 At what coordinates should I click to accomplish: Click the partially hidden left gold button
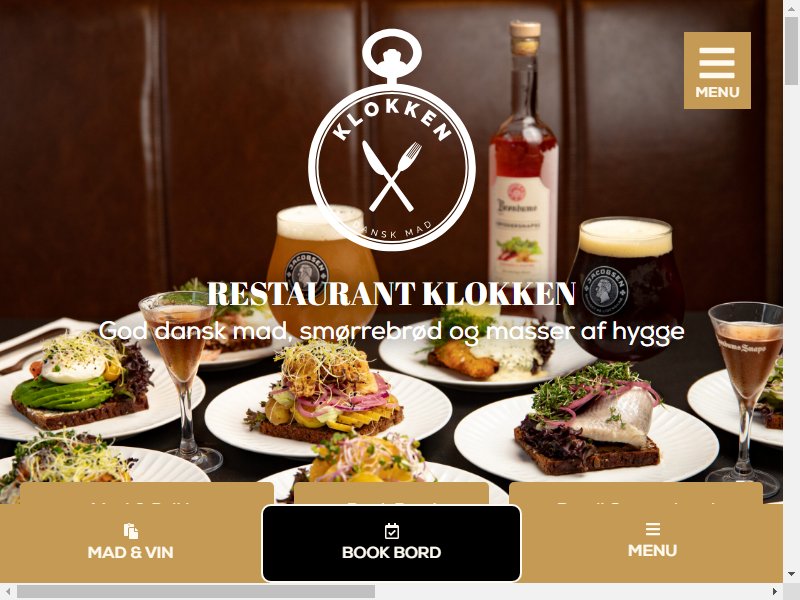147,493
